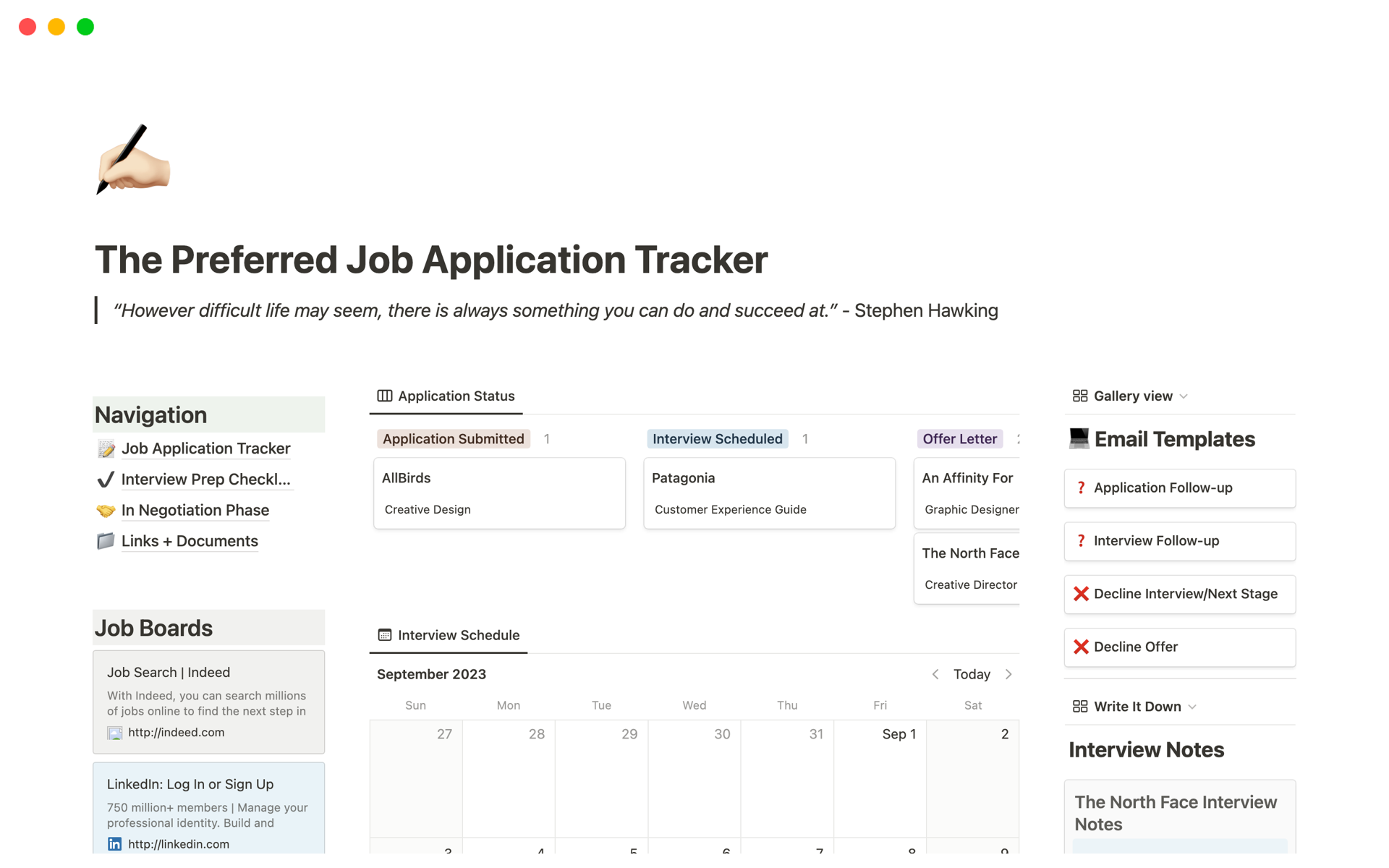Click the question mark icon on Application Follow-up
Viewport: 1389px width, 868px height.
coord(1081,488)
